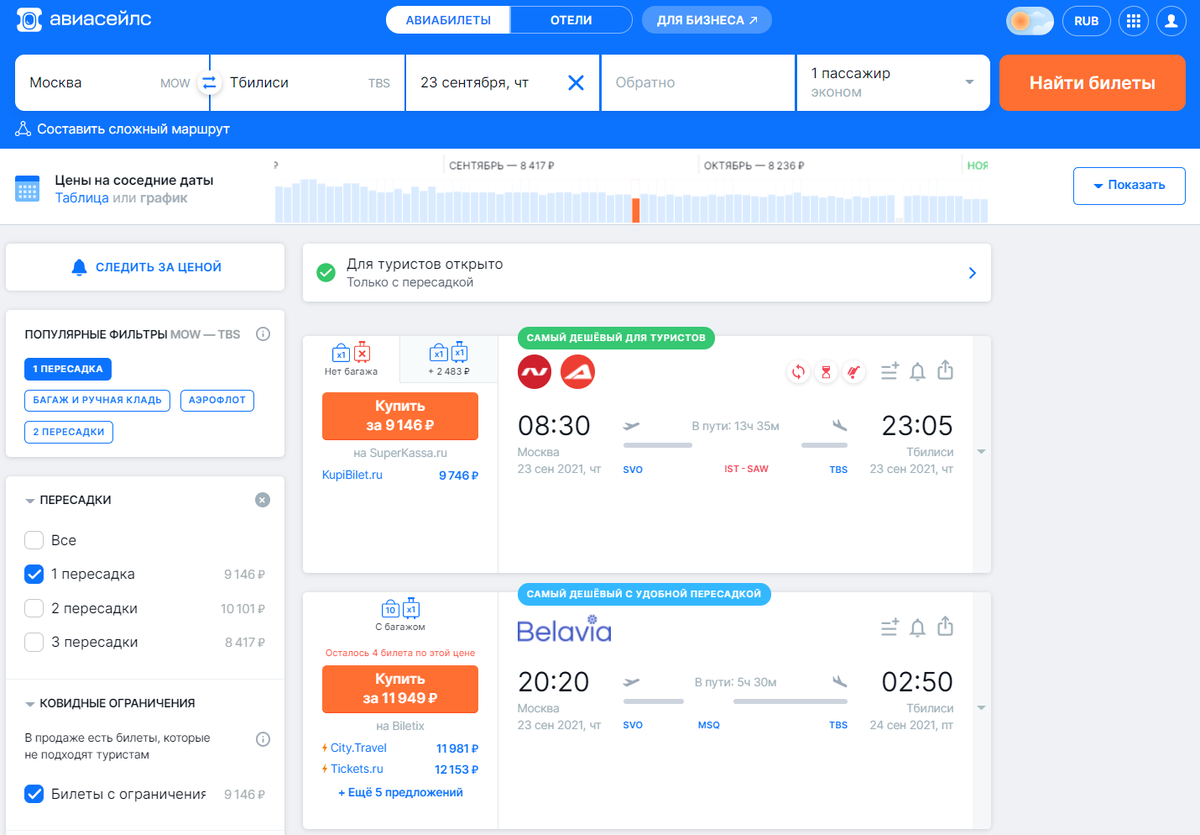Click the Обратно return date field

tap(698, 82)
